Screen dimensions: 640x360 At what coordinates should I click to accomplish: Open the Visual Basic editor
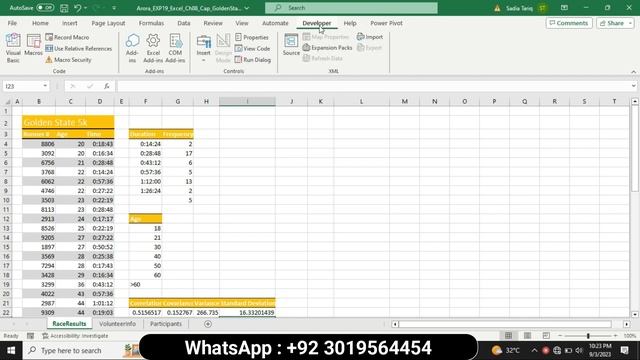(13, 48)
